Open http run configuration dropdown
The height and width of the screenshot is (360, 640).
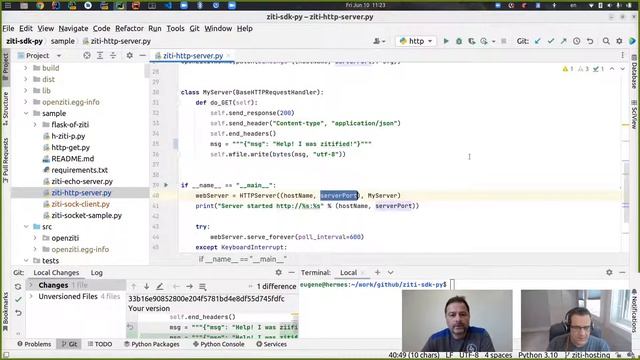416,41
